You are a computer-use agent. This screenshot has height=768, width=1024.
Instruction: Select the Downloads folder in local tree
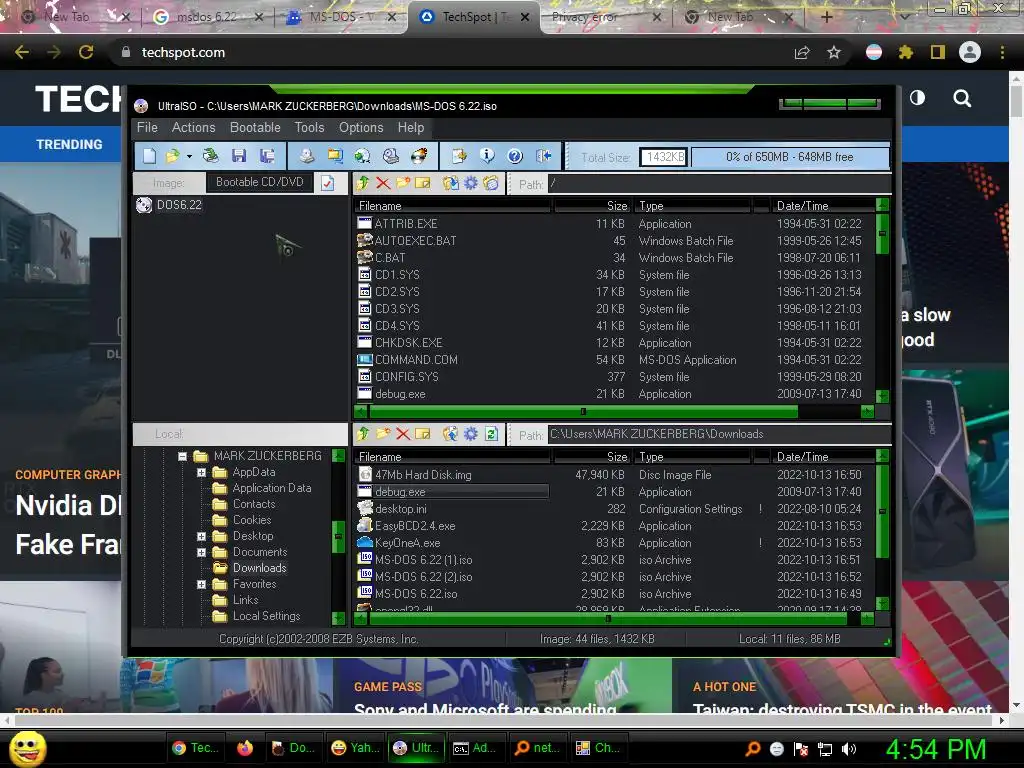tap(259, 568)
